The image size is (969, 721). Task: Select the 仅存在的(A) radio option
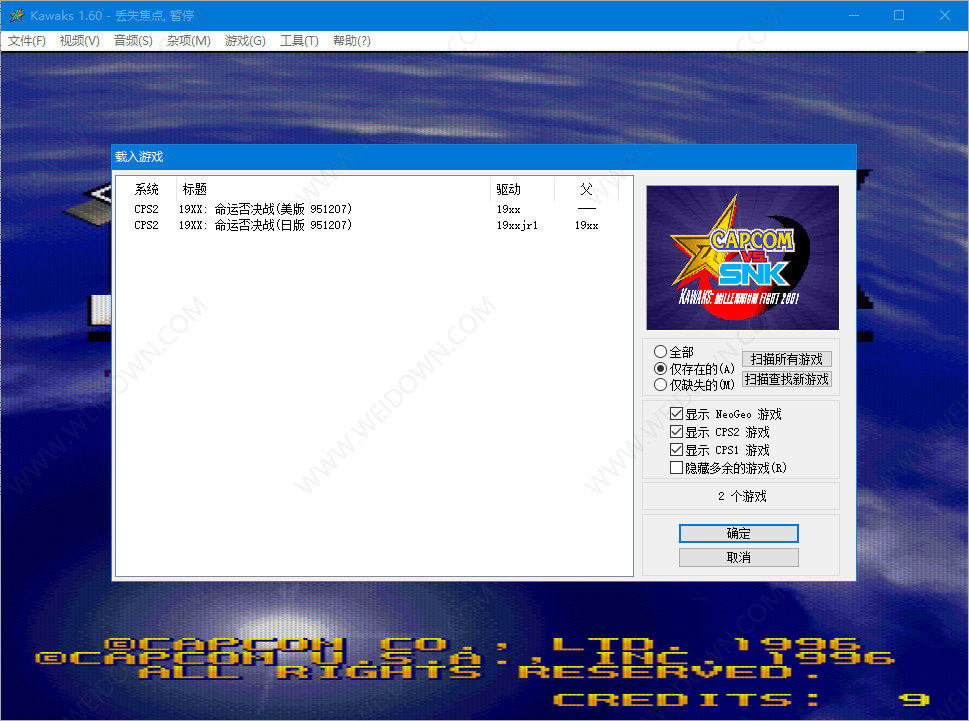click(660, 369)
